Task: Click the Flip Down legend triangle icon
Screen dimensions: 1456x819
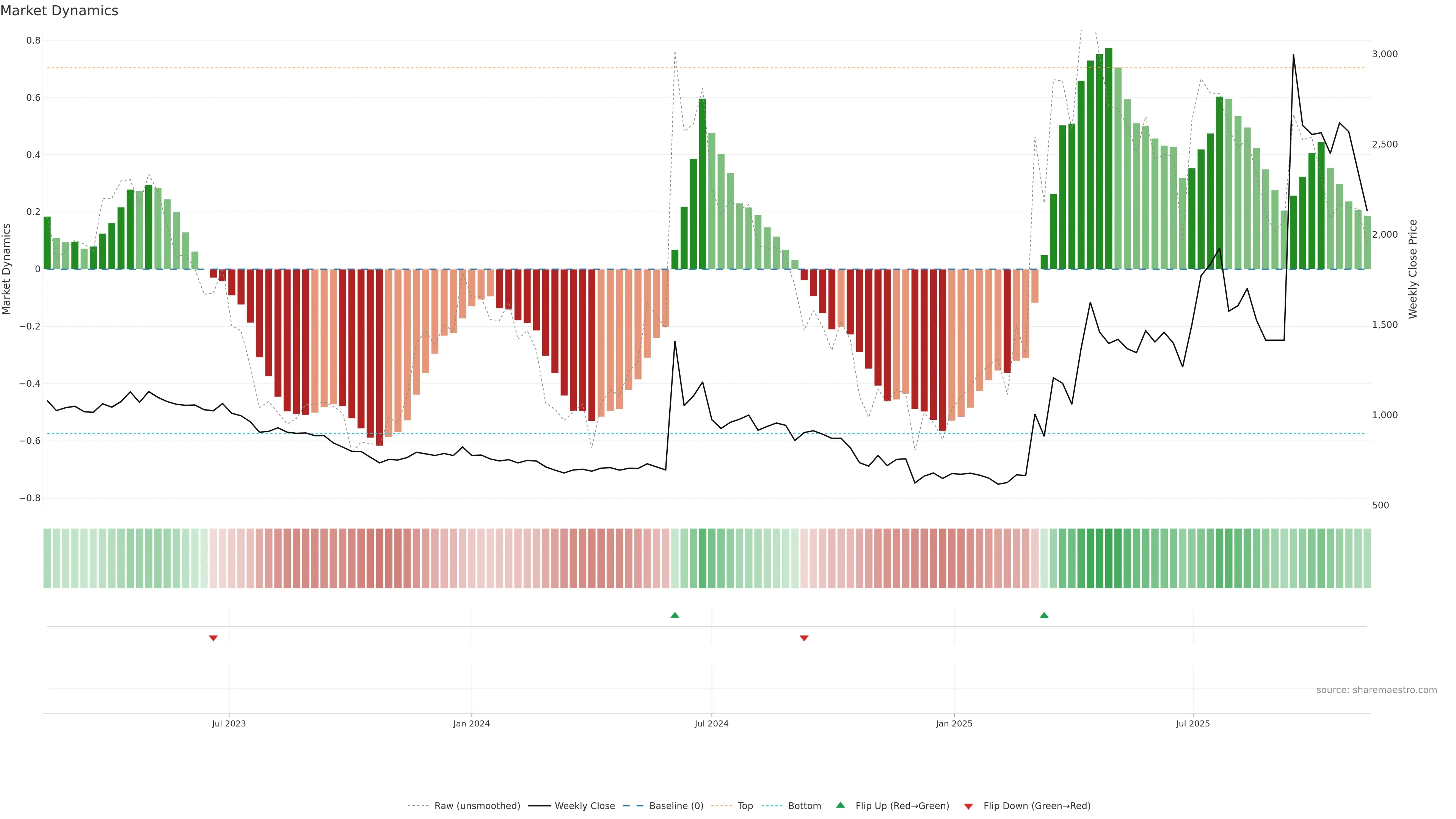Action: 968,806
